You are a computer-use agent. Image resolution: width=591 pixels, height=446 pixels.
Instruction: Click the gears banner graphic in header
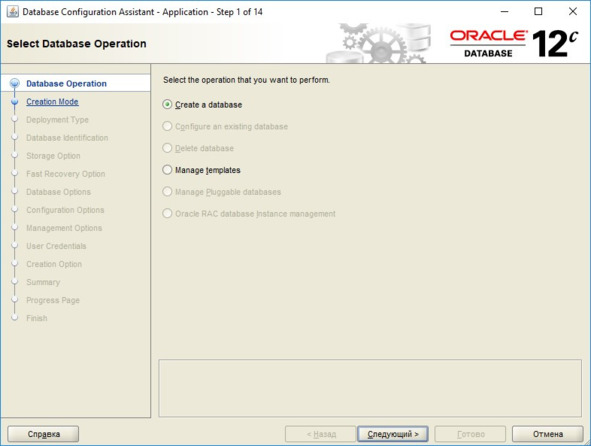[378, 43]
